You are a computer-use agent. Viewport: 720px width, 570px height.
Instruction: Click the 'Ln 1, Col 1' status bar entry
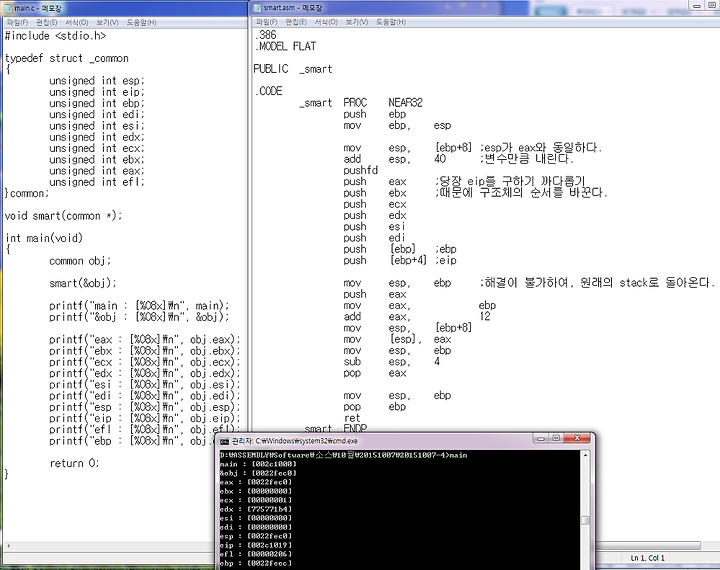pyautogui.click(x=647, y=558)
